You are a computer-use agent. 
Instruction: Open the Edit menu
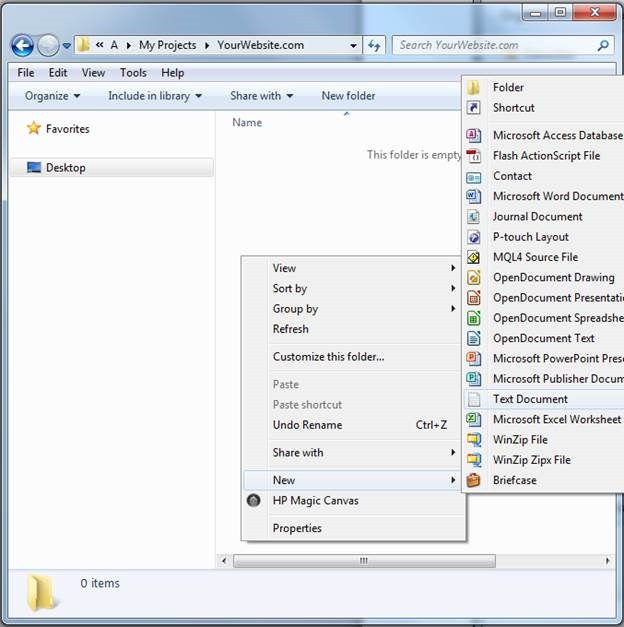pos(58,73)
